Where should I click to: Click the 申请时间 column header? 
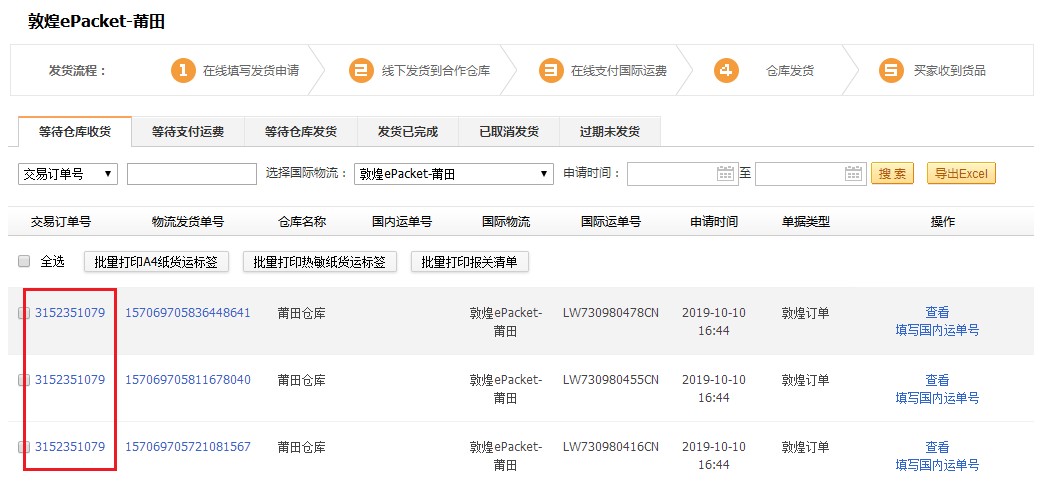(x=714, y=222)
